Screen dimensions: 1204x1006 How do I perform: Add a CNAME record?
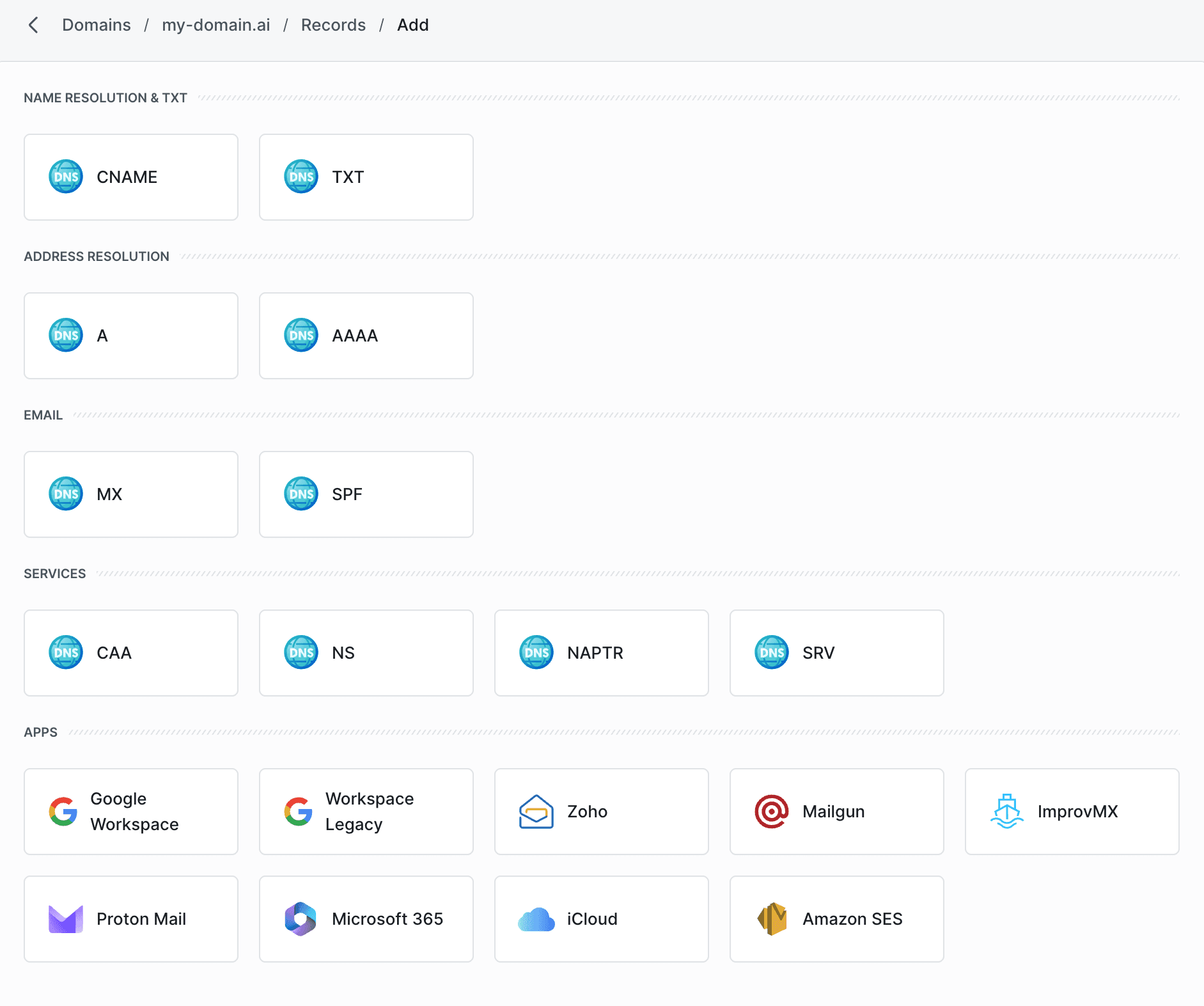click(131, 177)
